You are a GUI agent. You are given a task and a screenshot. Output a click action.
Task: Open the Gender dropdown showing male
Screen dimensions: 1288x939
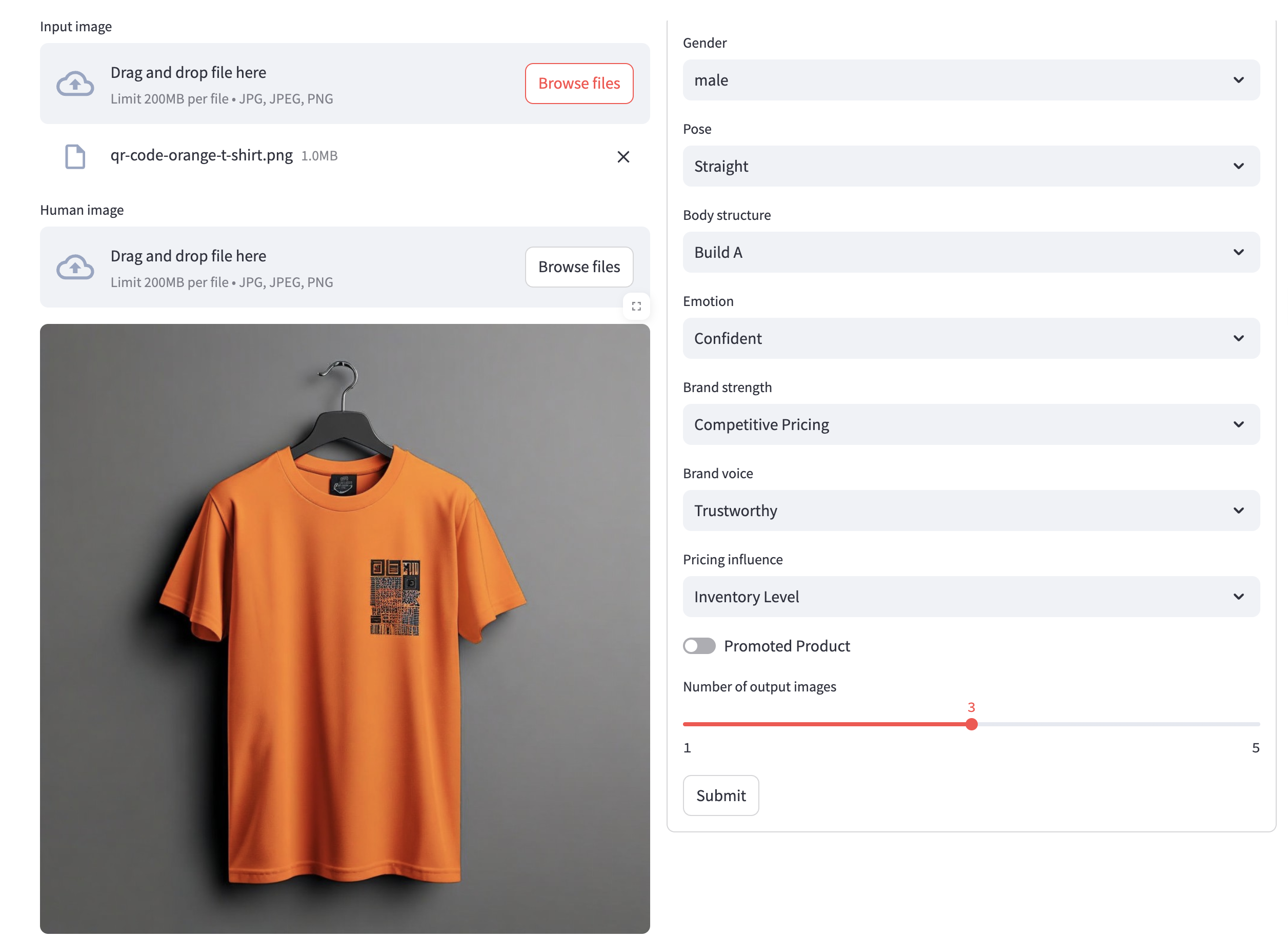[x=971, y=80]
